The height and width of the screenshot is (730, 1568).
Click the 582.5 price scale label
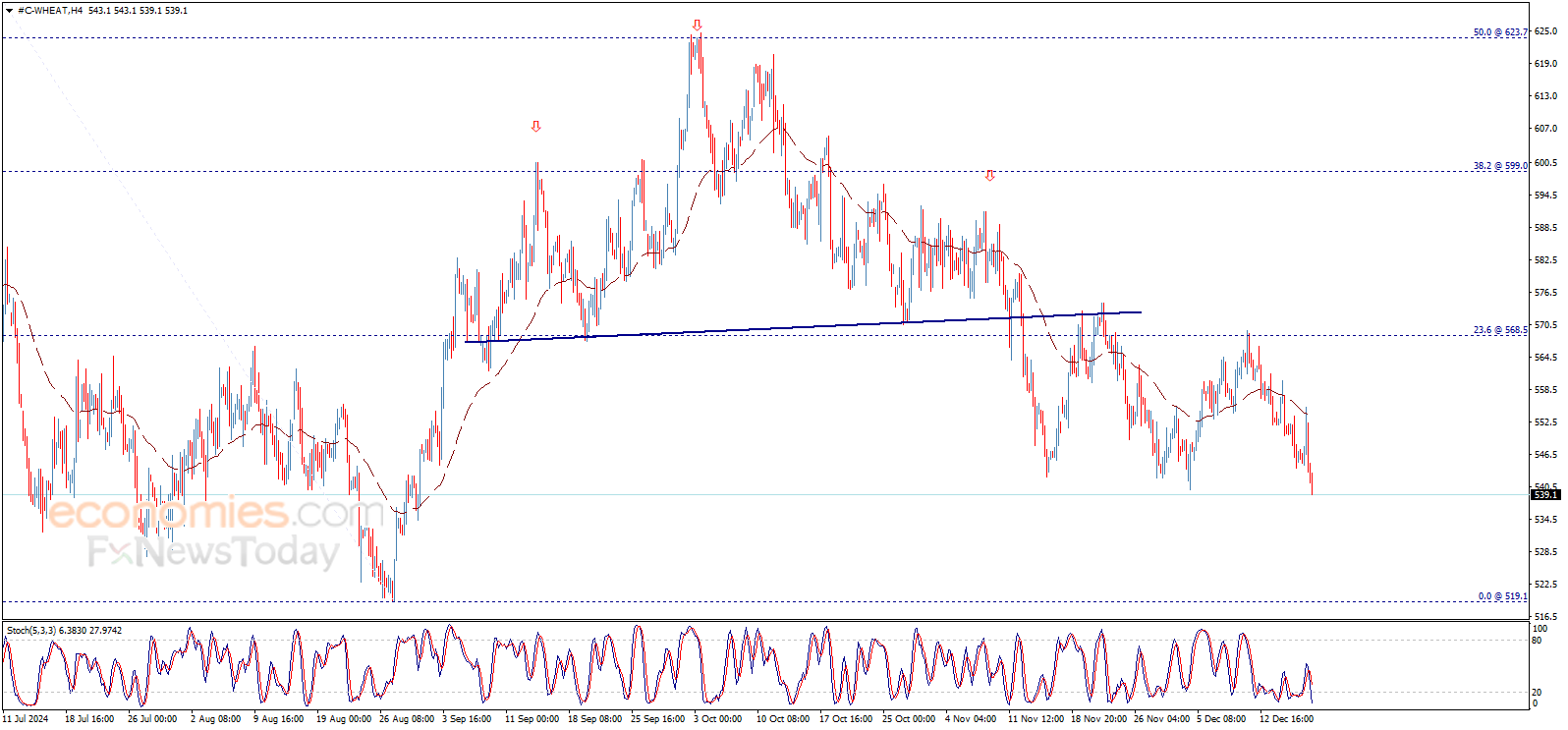coord(1545,260)
